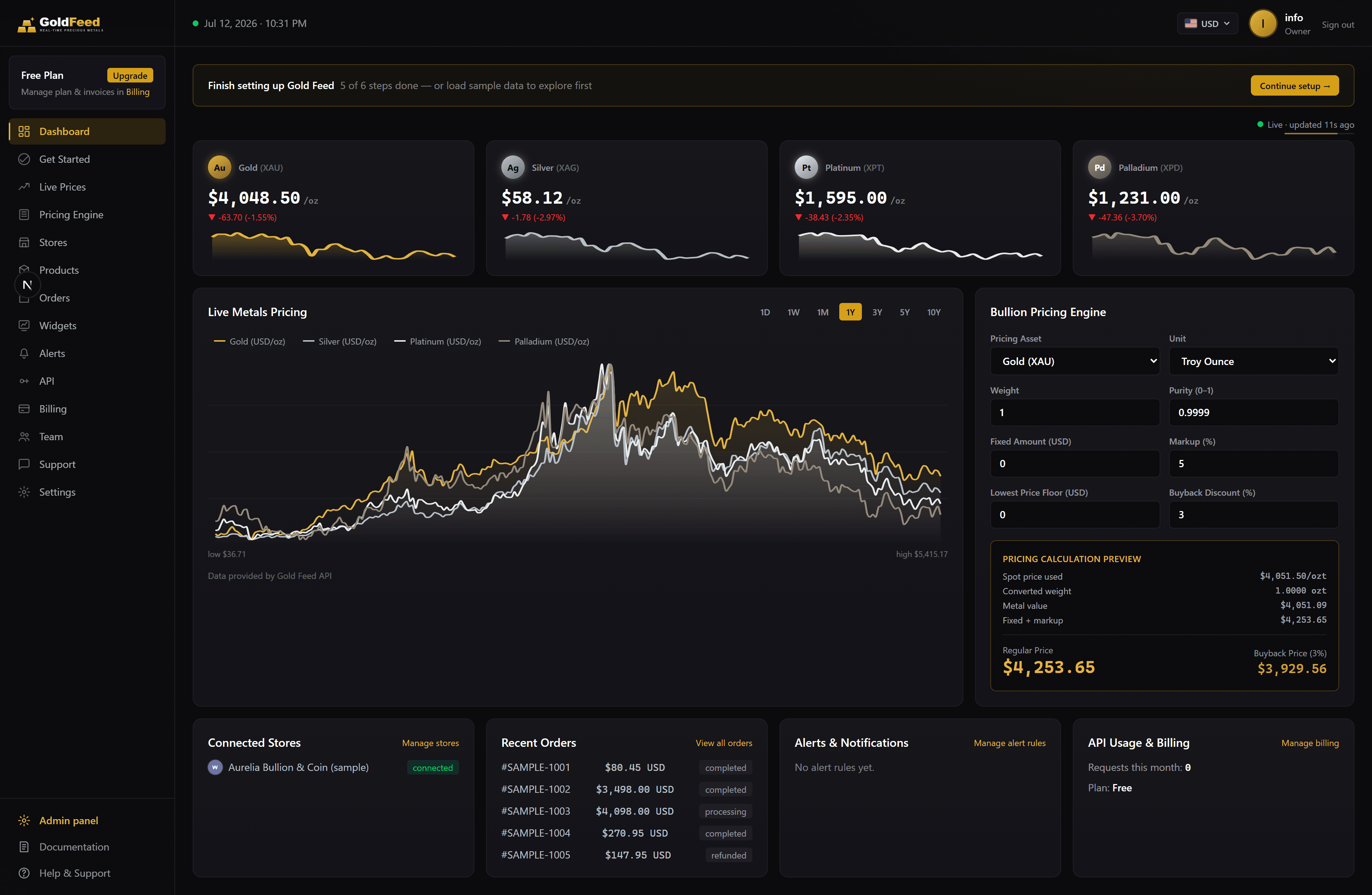
Task: Click the View all orders link
Action: tap(724, 743)
